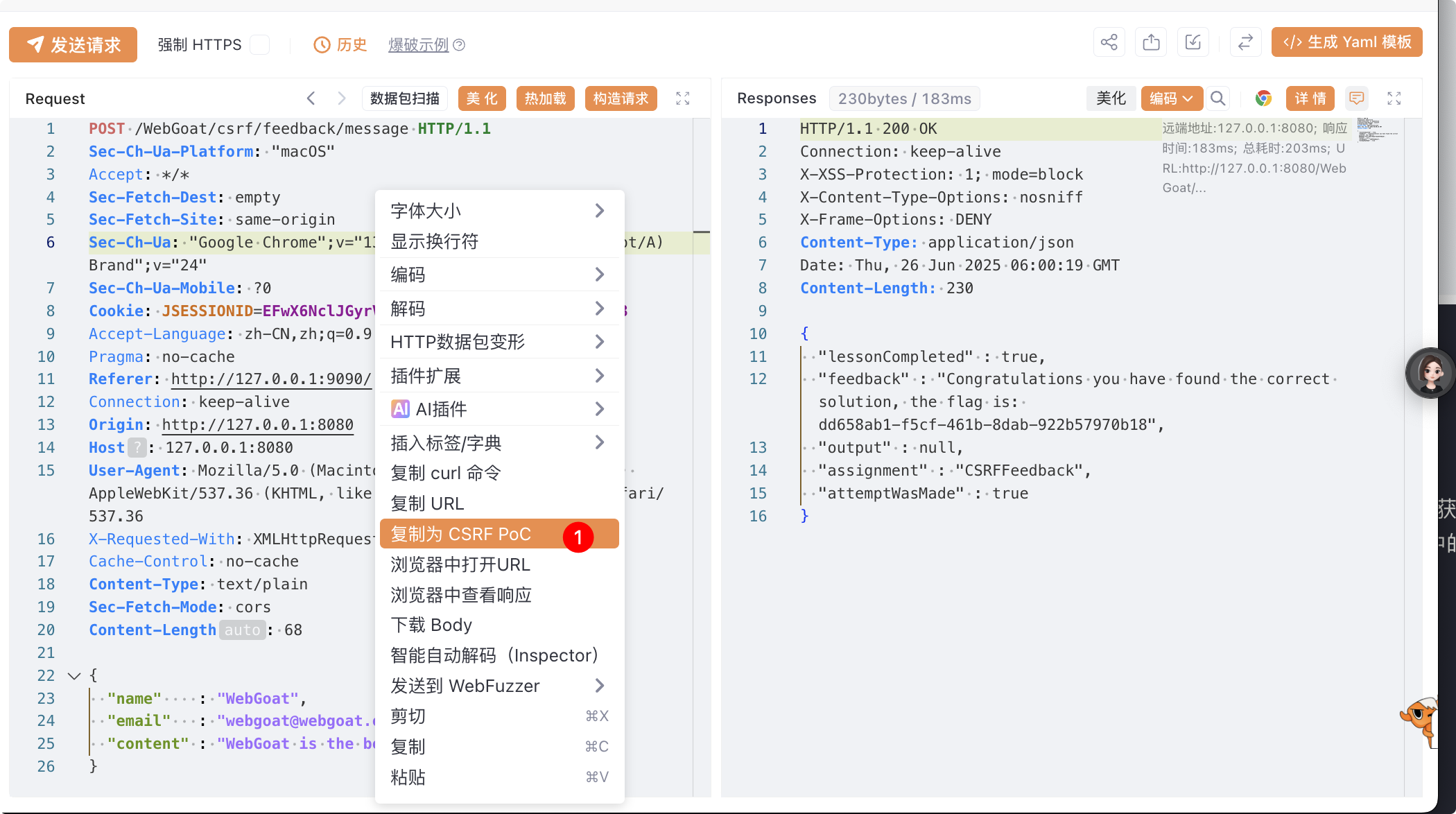The width and height of the screenshot is (1456, 814).
Task: Click the auto tag on Content-Length
Action: 242,630
